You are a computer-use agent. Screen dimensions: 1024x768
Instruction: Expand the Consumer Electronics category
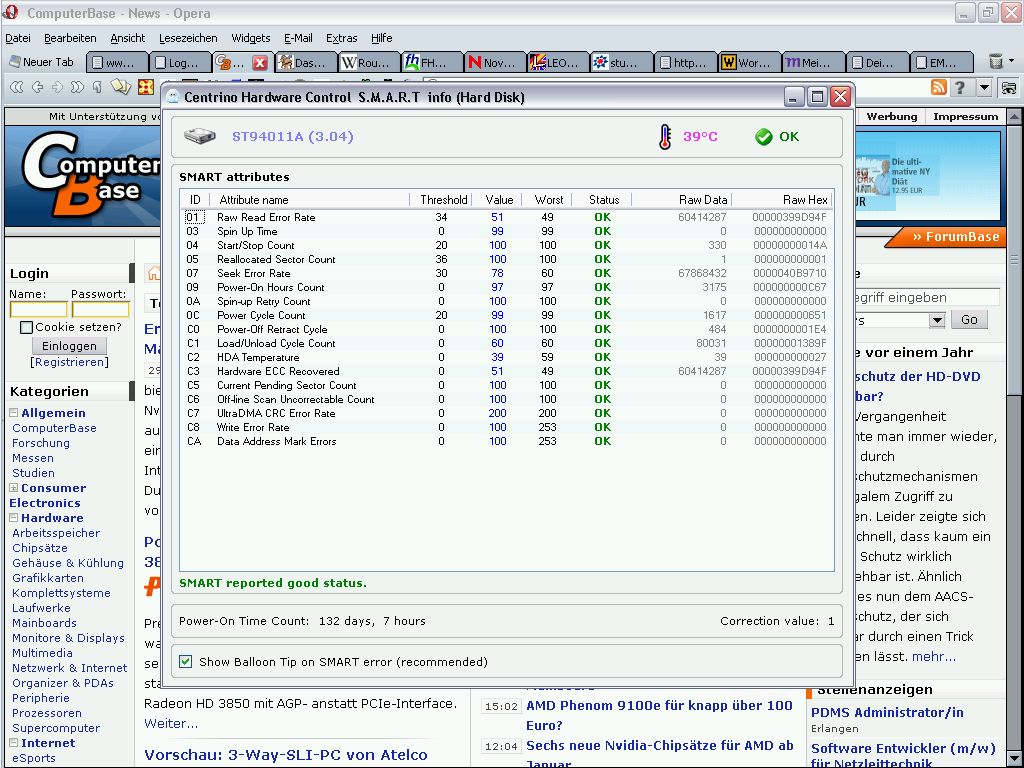[x=14, y=488]
